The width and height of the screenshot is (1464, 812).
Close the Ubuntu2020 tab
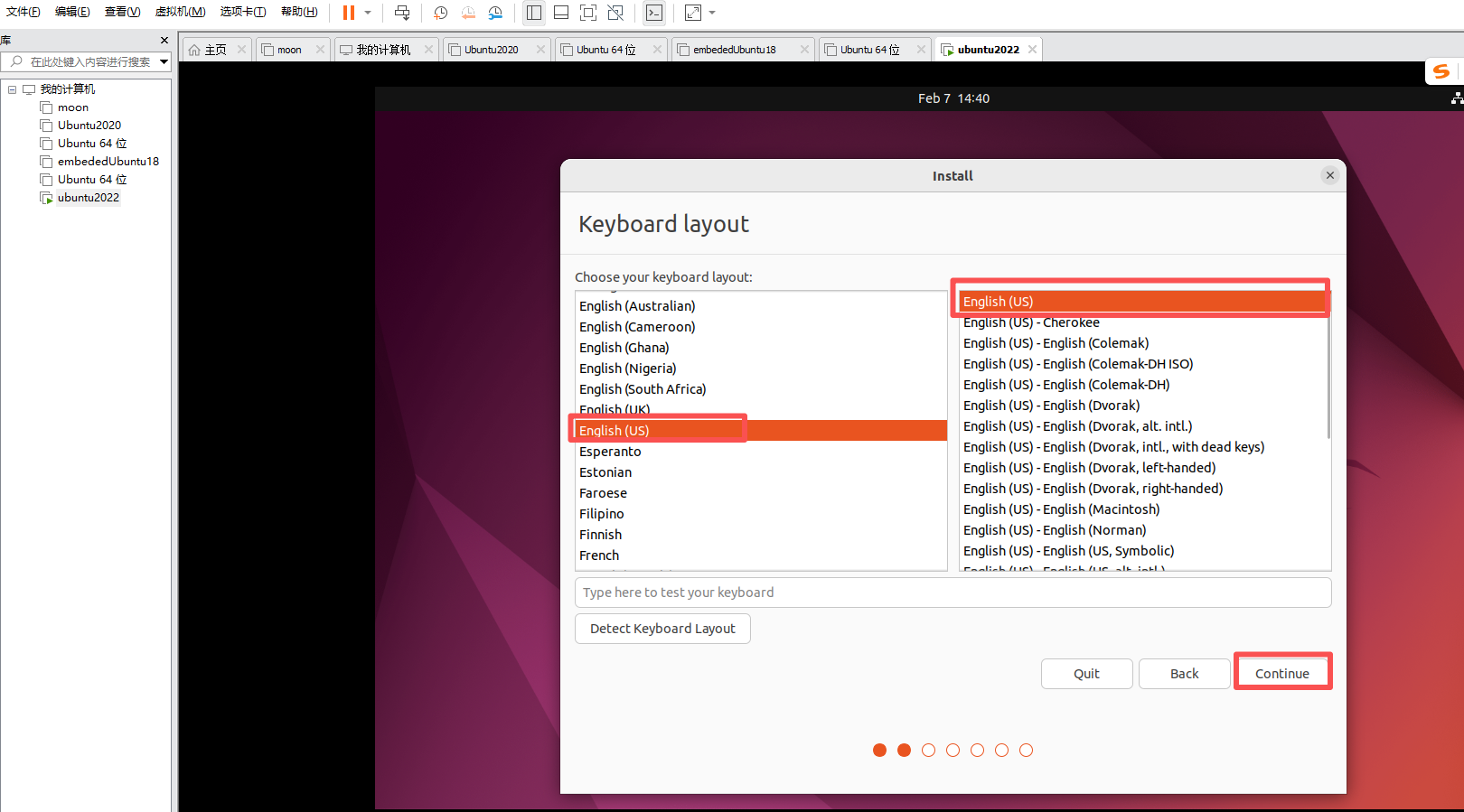(540, 50)
